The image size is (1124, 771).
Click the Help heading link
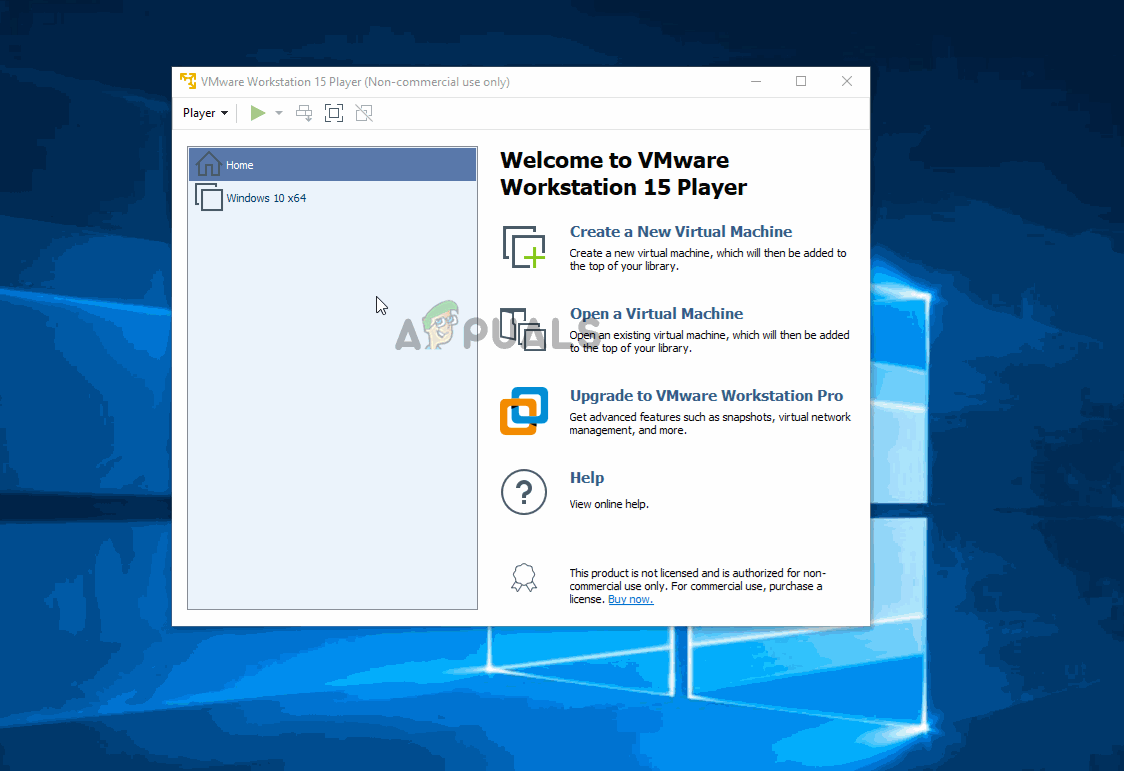click(586, 477)
